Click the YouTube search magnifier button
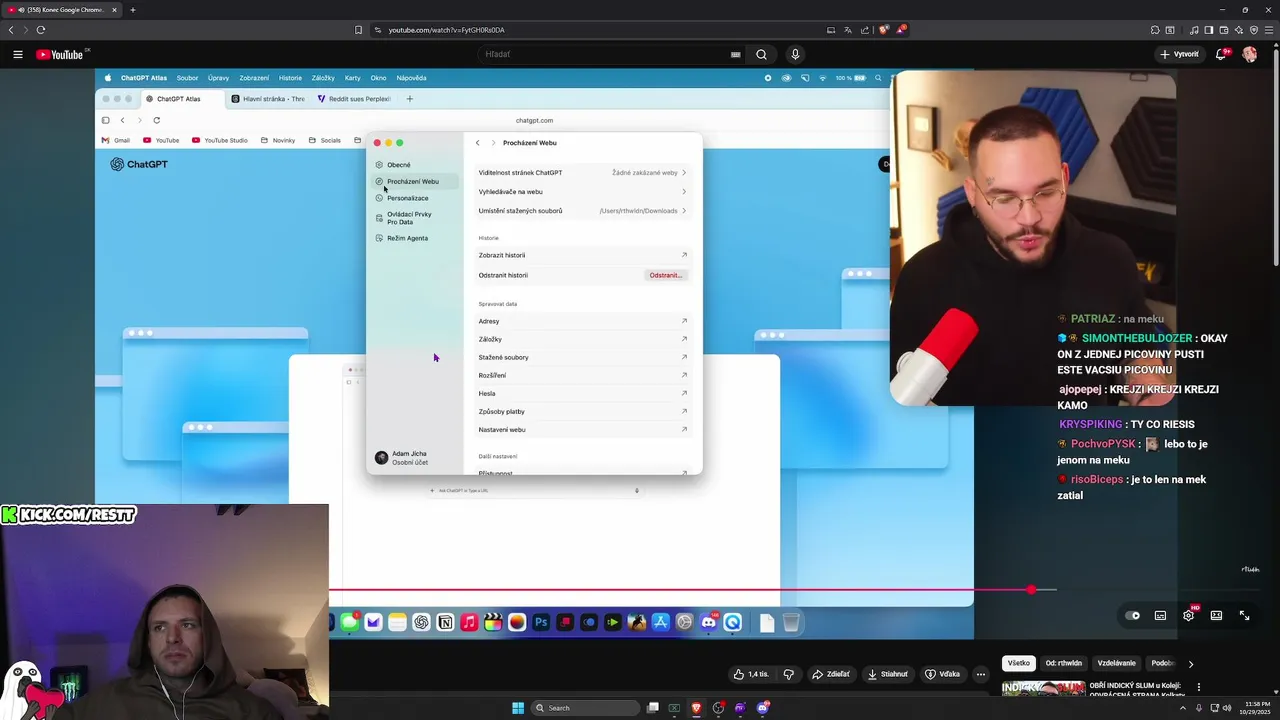1280x720 pixels. [761, 54]
